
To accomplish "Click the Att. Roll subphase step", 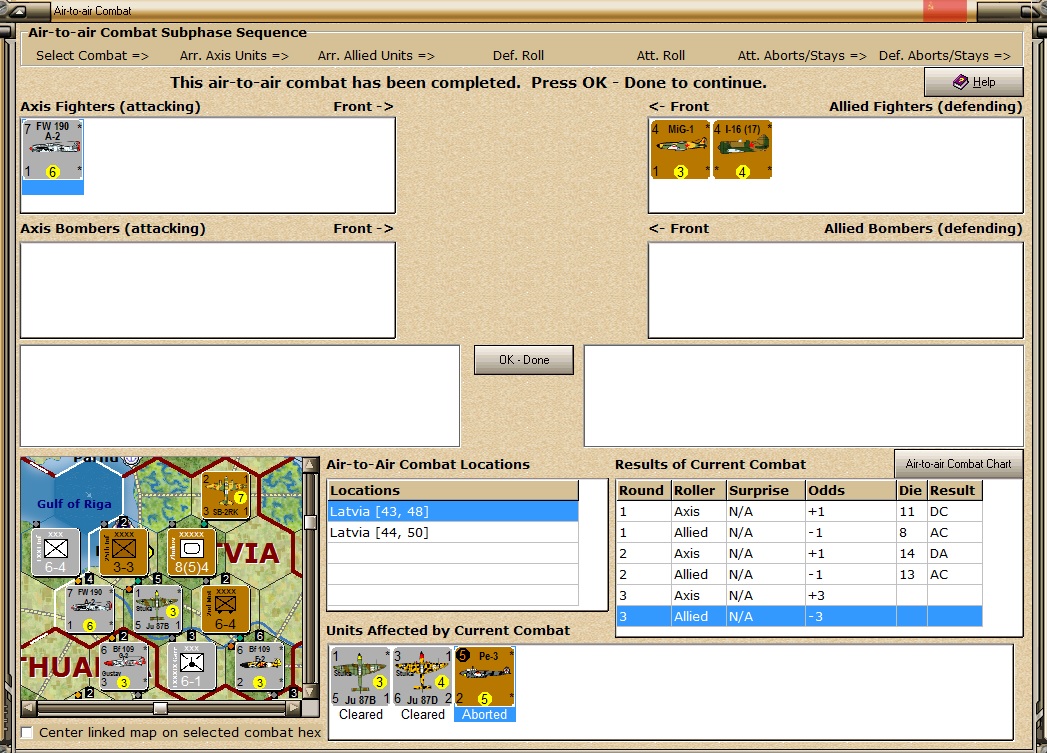I will click(x=660, y=55).
